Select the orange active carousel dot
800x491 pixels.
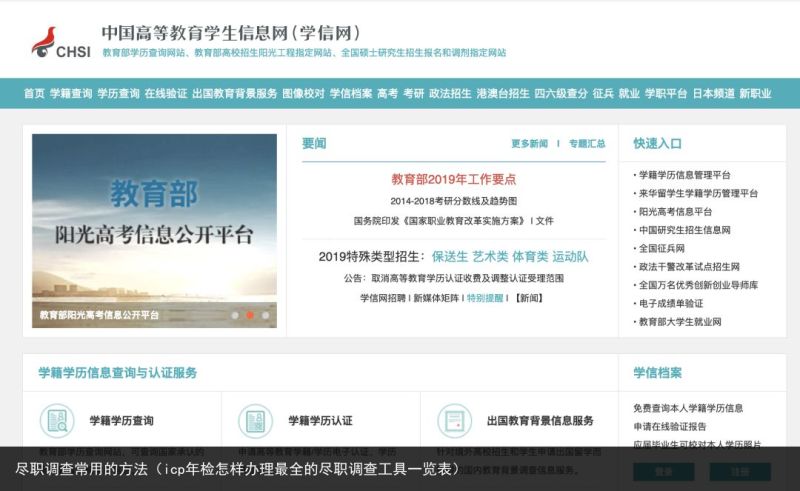tap(250, 315)
